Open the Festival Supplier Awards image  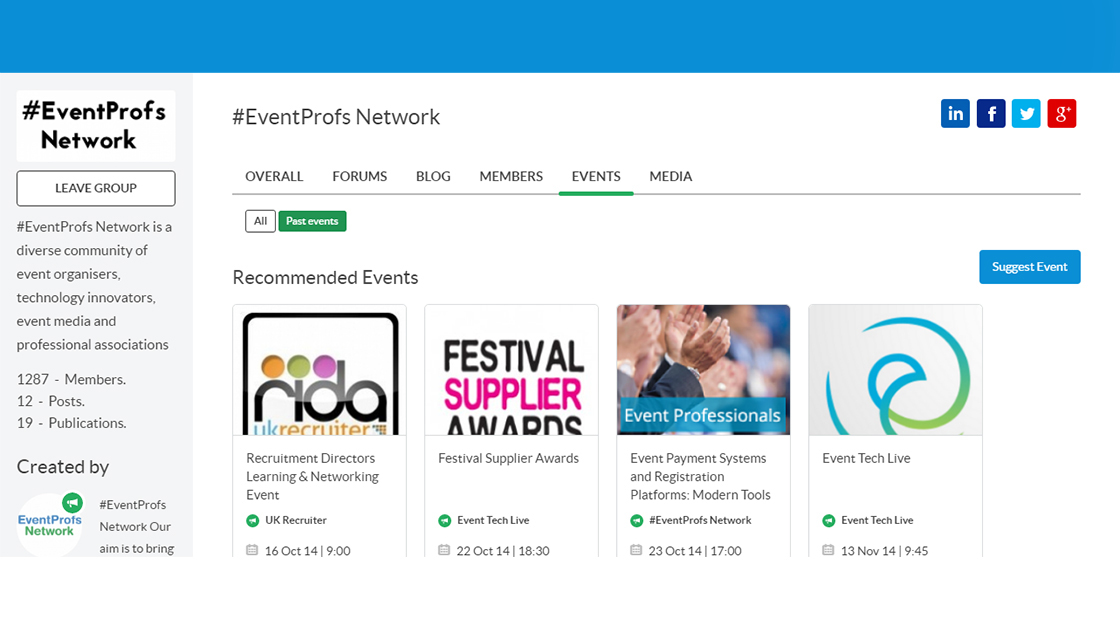pos(511,370)
